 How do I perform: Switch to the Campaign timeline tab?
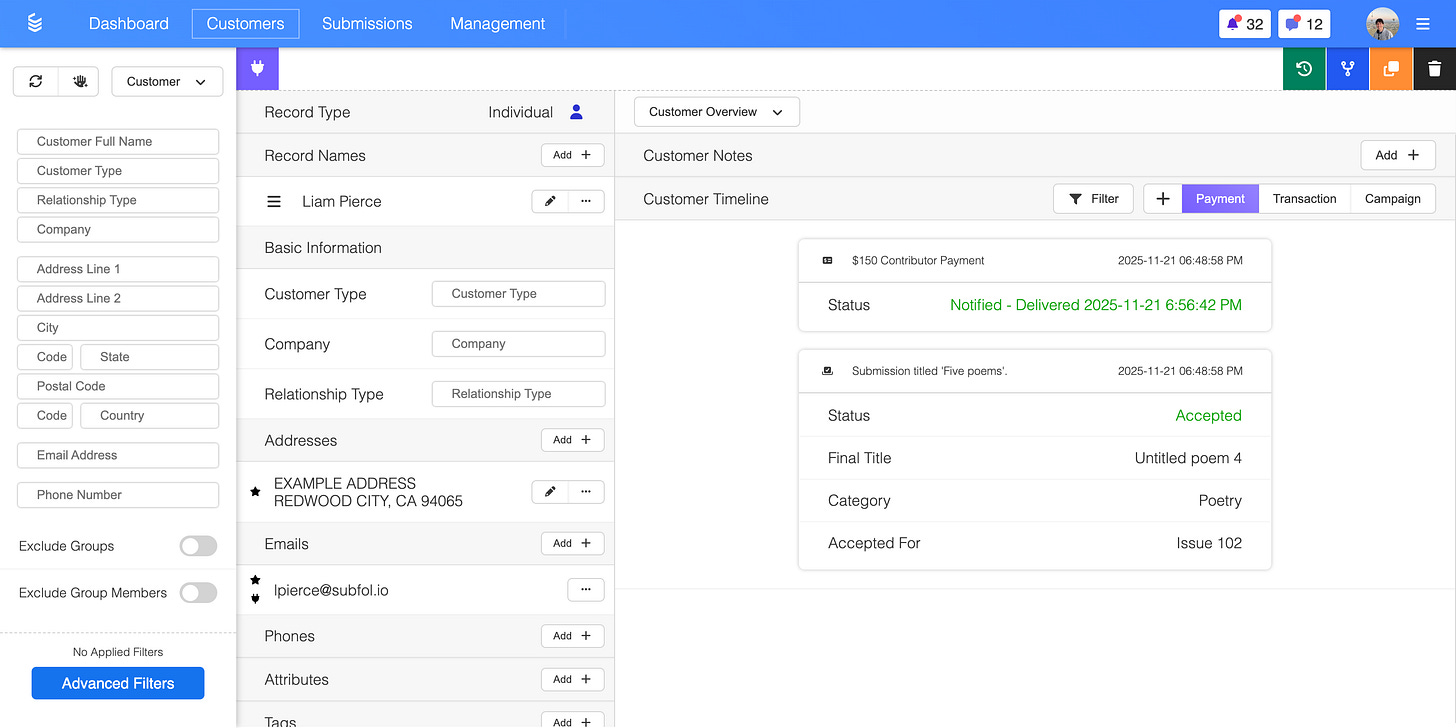click(1393, 199)
